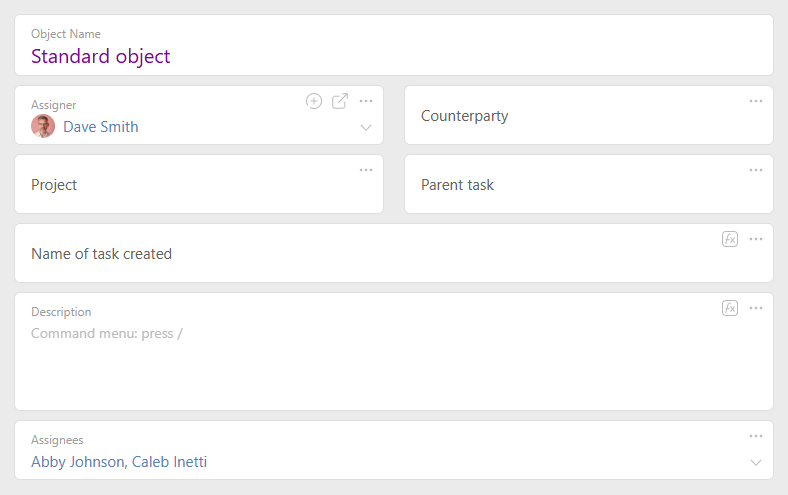Image resolution: width=788 pixels, height=495 pixels.
Task: Open the Assigner field three-dot menu
Action: 366,101
